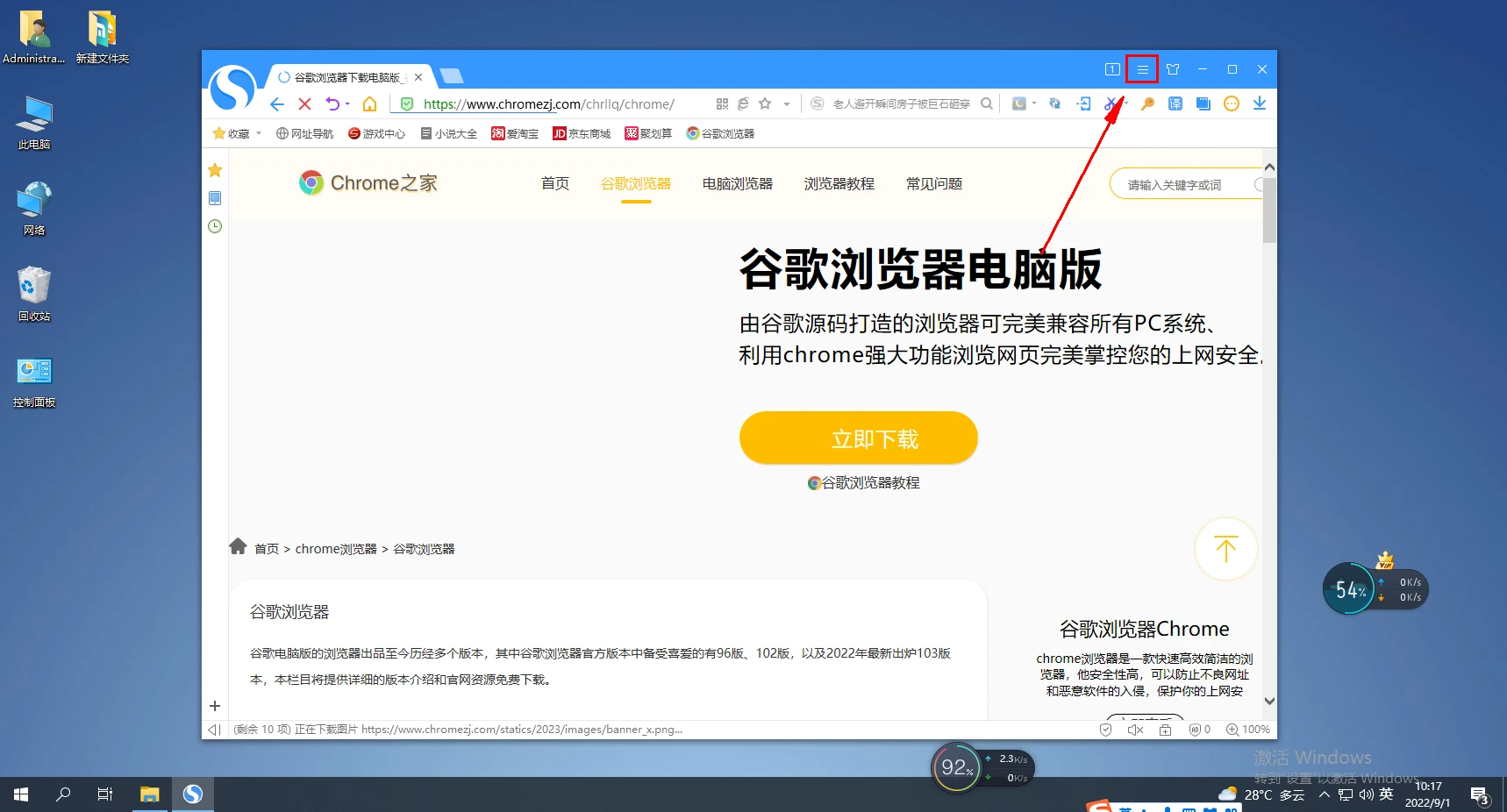Add a sidebar app with the plus icon

(215, 706)
